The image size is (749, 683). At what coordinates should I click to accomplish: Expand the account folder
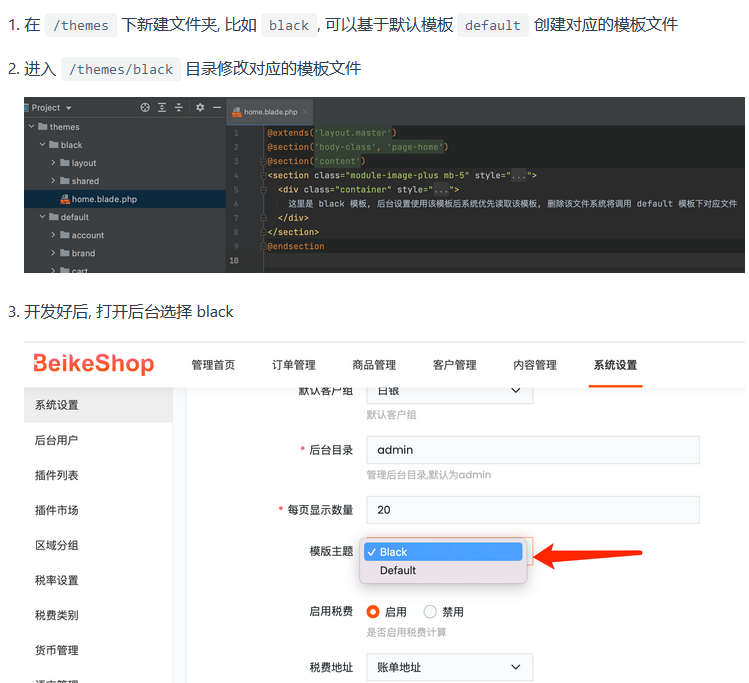[53, 235]
